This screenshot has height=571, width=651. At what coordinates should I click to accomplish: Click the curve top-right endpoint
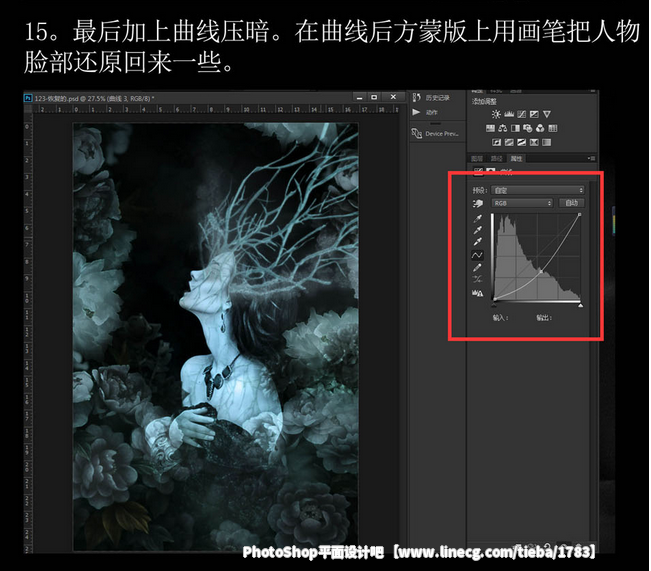click(580, 215)
